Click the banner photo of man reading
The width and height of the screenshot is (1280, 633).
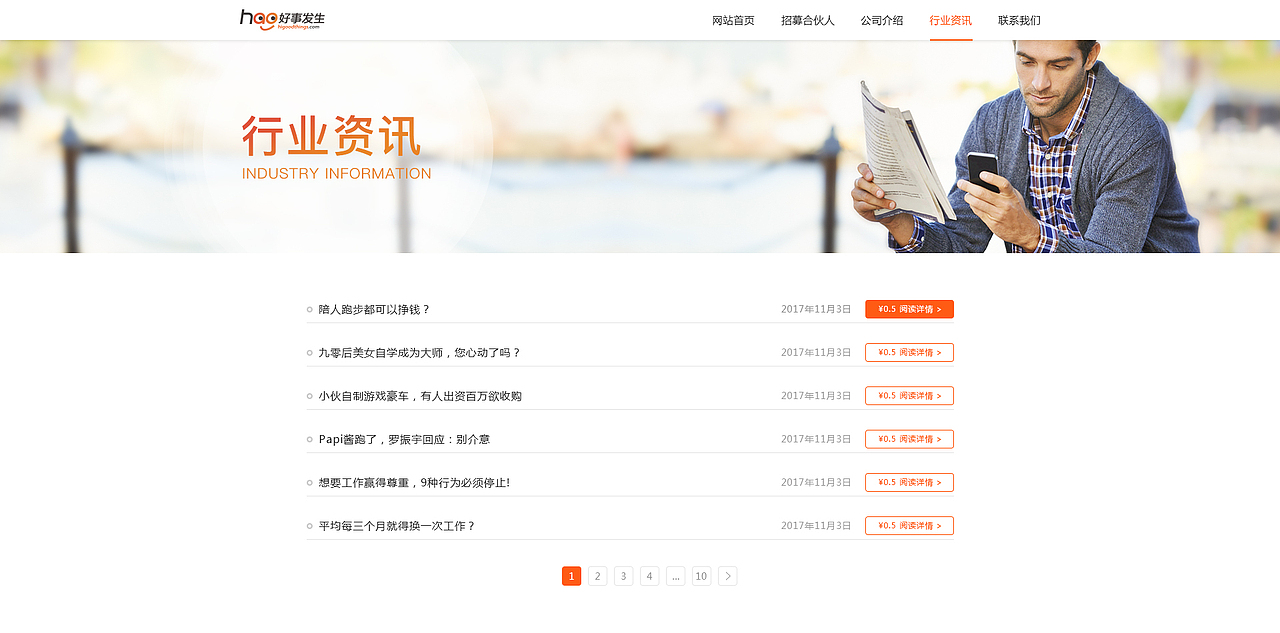1025,146
